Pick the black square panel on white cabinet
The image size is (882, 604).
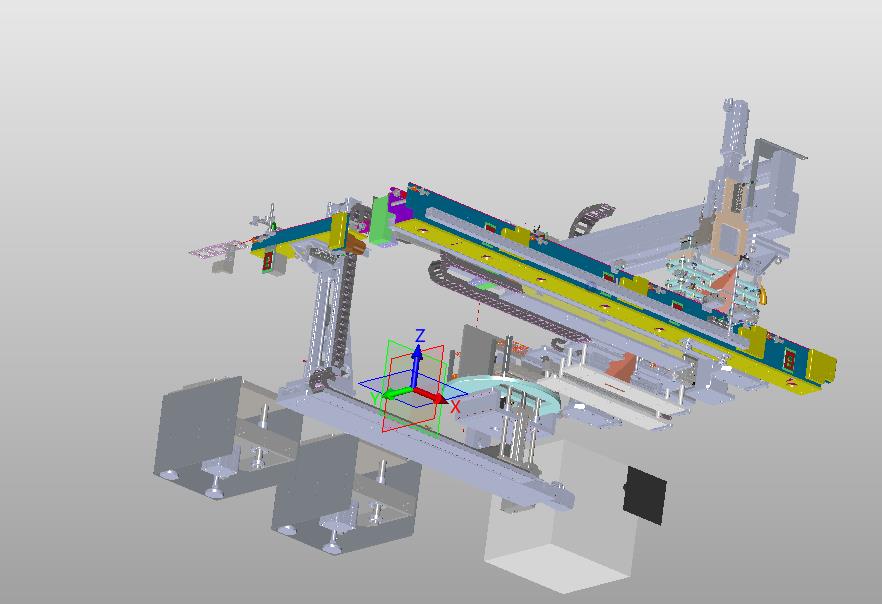click(x=645, y=495)
